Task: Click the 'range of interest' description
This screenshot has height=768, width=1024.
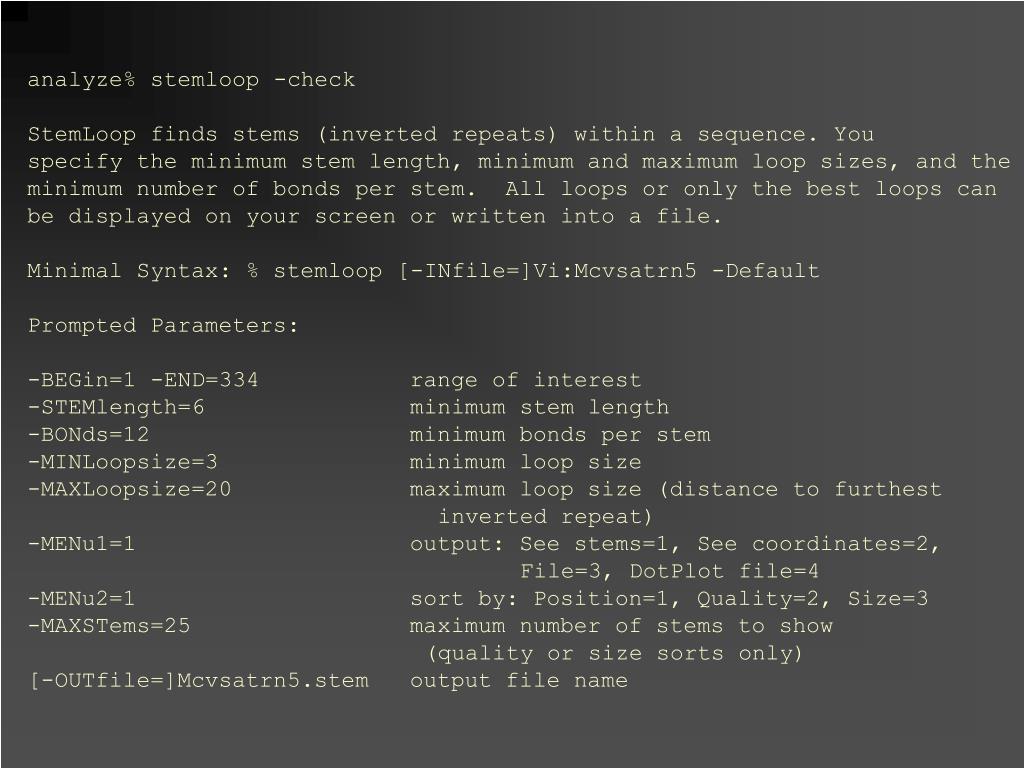Action: pyautogui.click(x=526, y=380)
